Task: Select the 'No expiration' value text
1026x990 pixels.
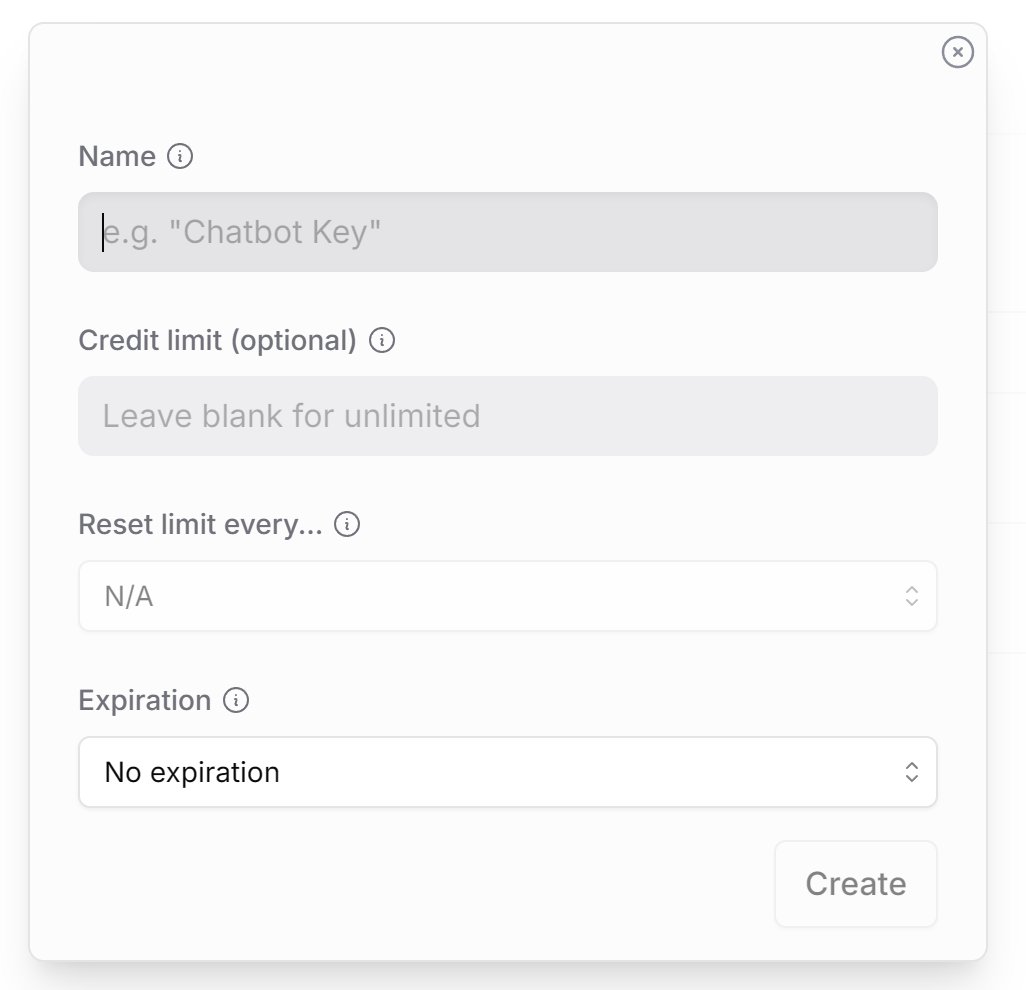Action: (x=192, y=772)
